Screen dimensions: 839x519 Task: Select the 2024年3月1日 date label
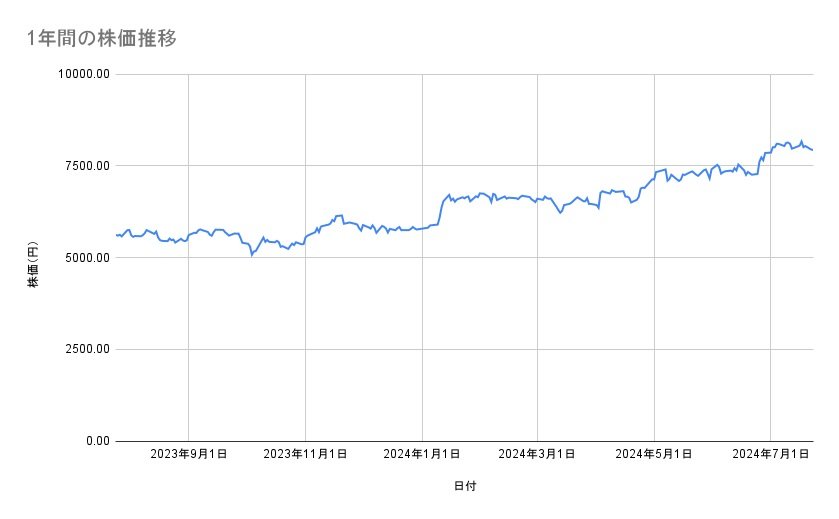pyautogui.click(x=537, y=454)
